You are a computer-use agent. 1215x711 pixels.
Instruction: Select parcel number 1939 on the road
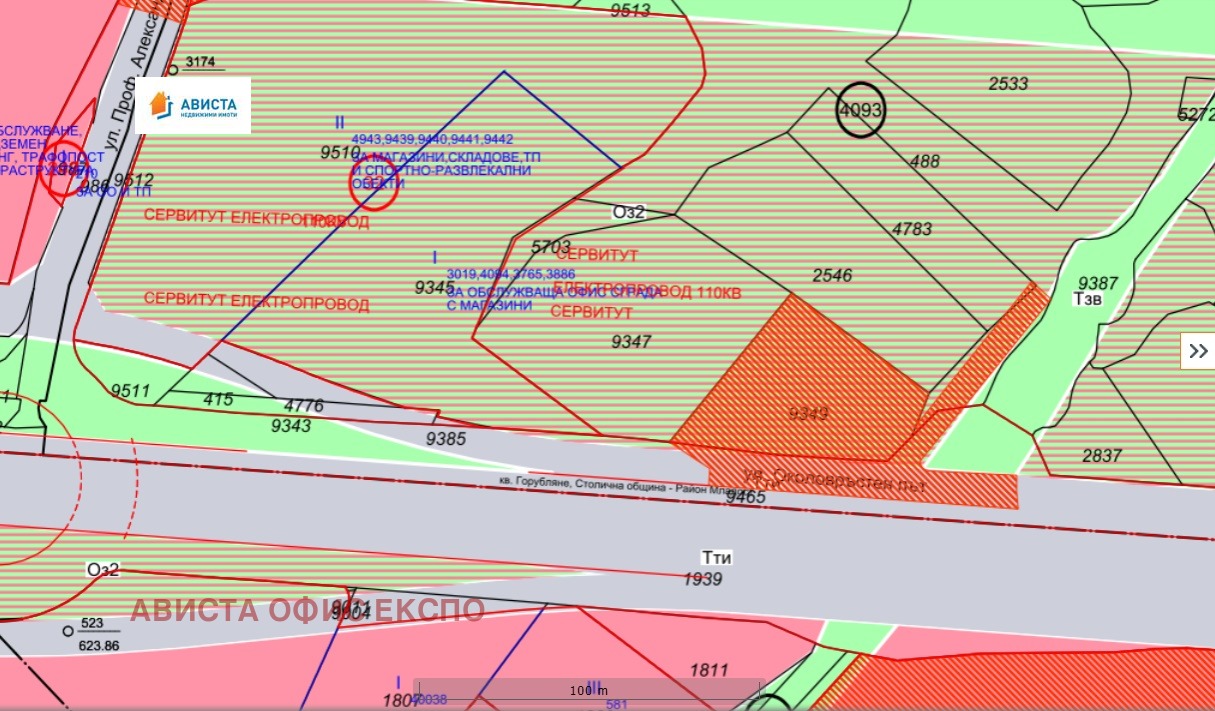click(x=703, y=579)
